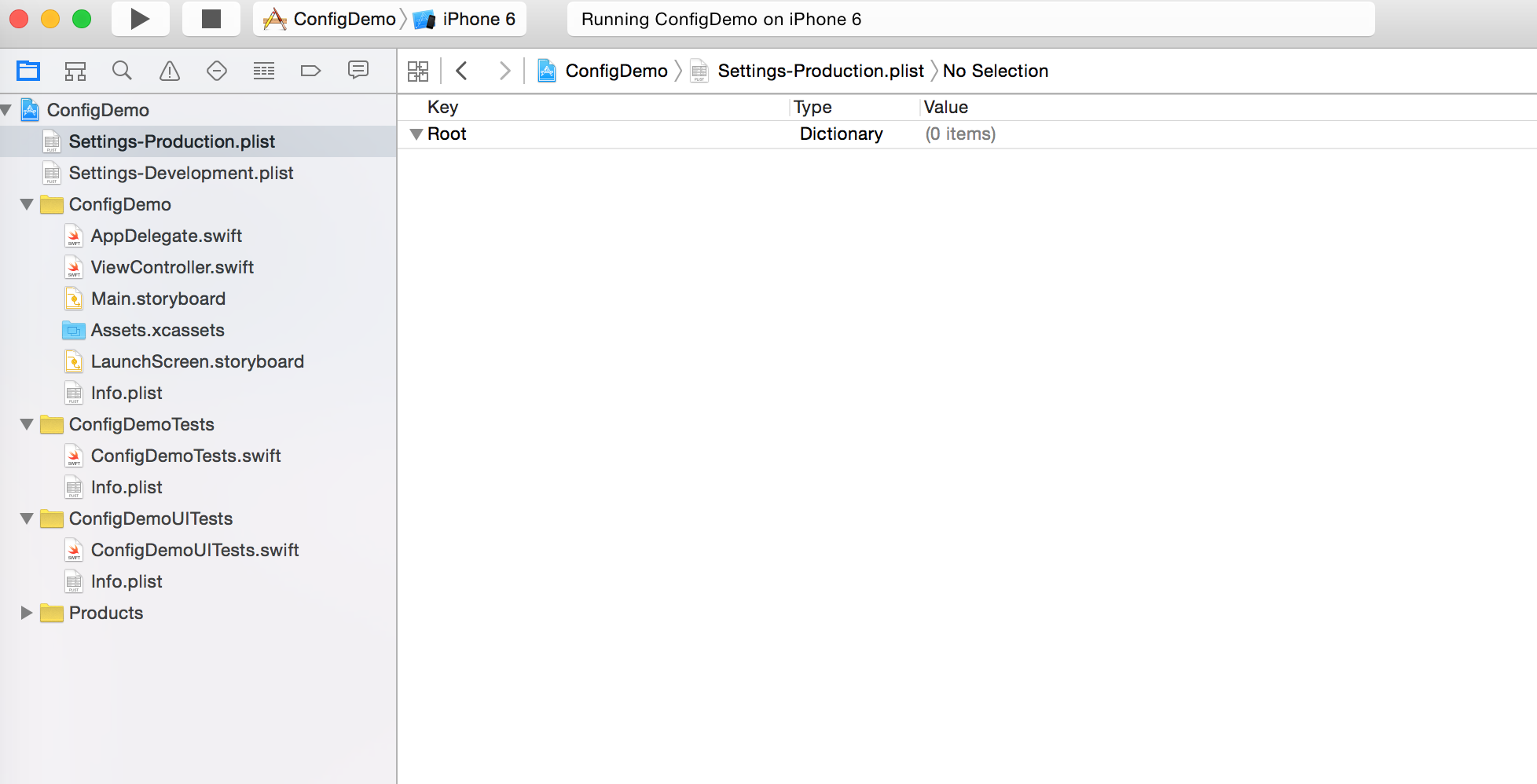Open the Report navigator
Viewport: 1537px width, 784px height.
tap(358, 71)
